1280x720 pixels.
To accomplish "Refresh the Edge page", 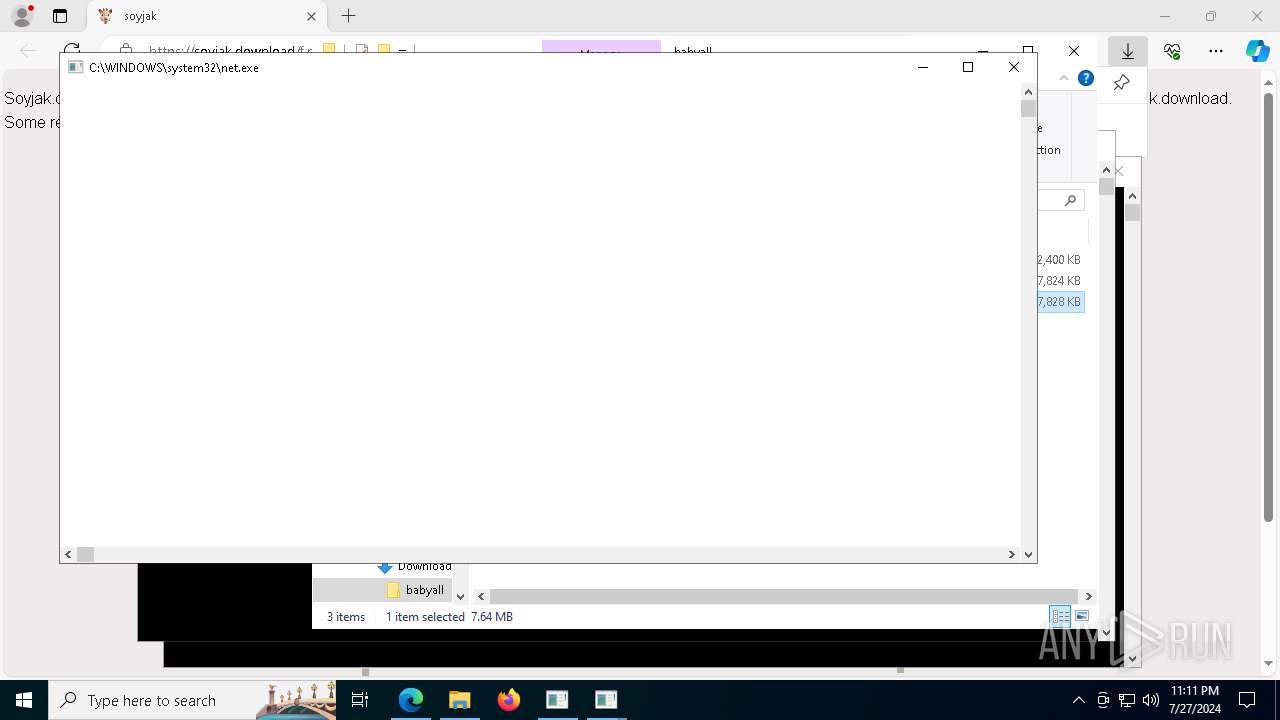I will coord(72,50).
